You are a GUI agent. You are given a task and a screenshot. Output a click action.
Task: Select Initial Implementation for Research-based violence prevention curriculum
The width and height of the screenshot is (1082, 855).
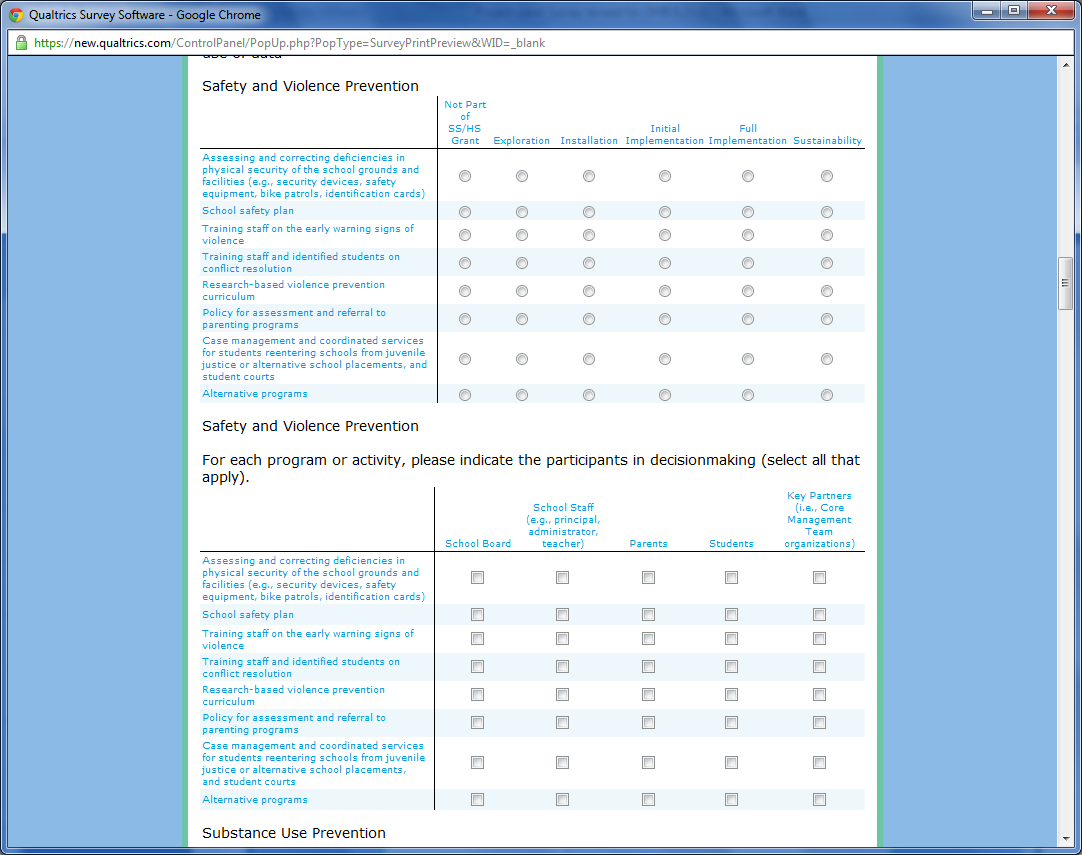point(665,291)
